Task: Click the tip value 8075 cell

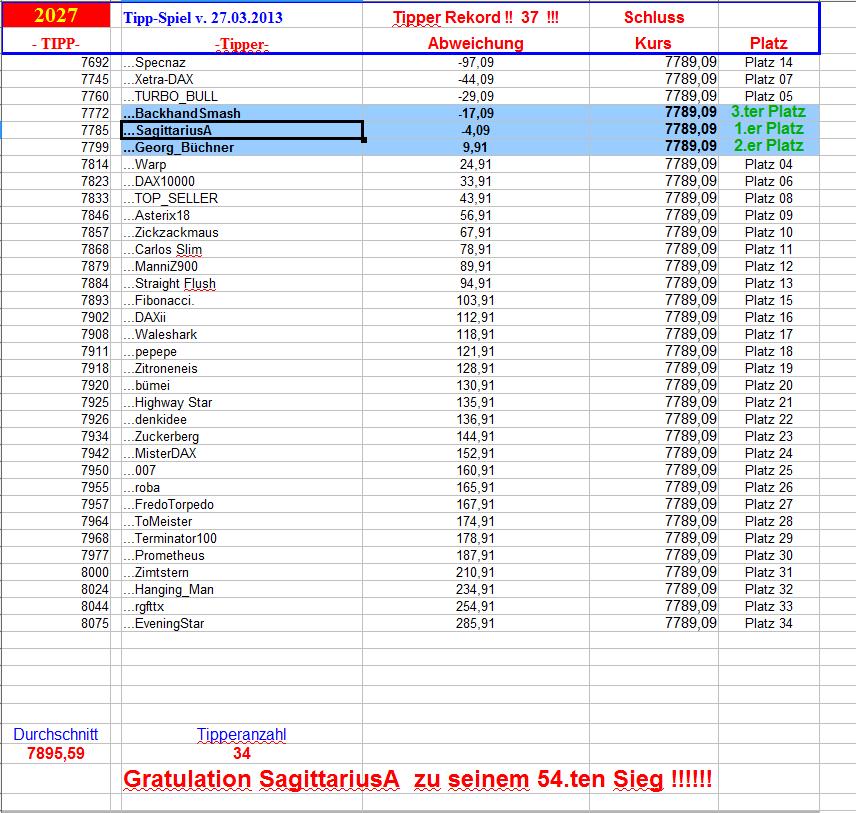Action: pyautogui.click(x=56, y=624)
